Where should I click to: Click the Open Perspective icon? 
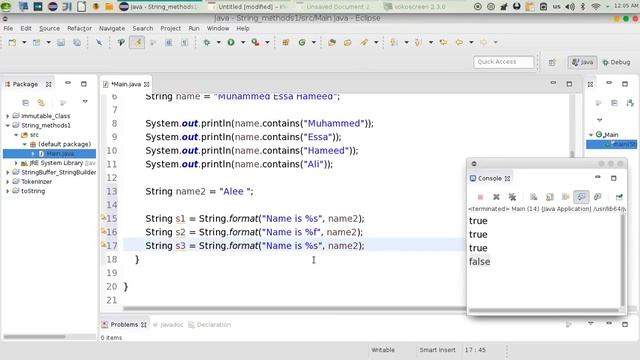[552, 62]
